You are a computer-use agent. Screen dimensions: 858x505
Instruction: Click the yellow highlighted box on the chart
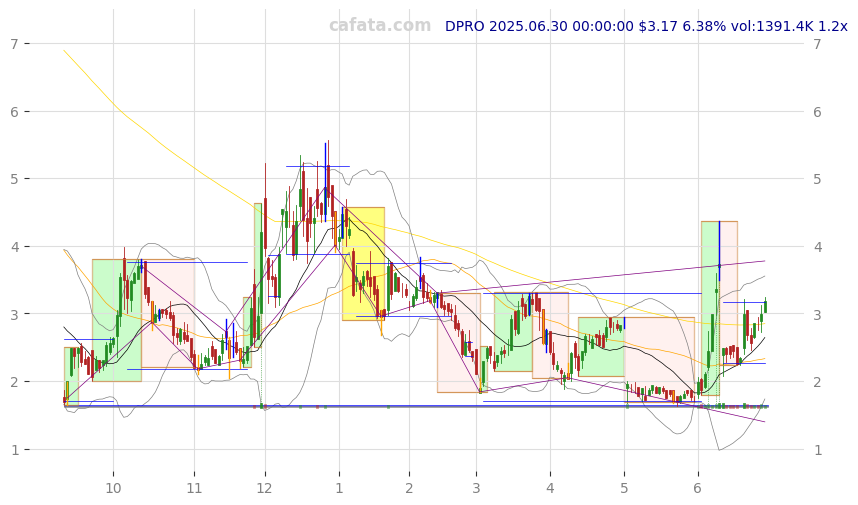(363, 264)
